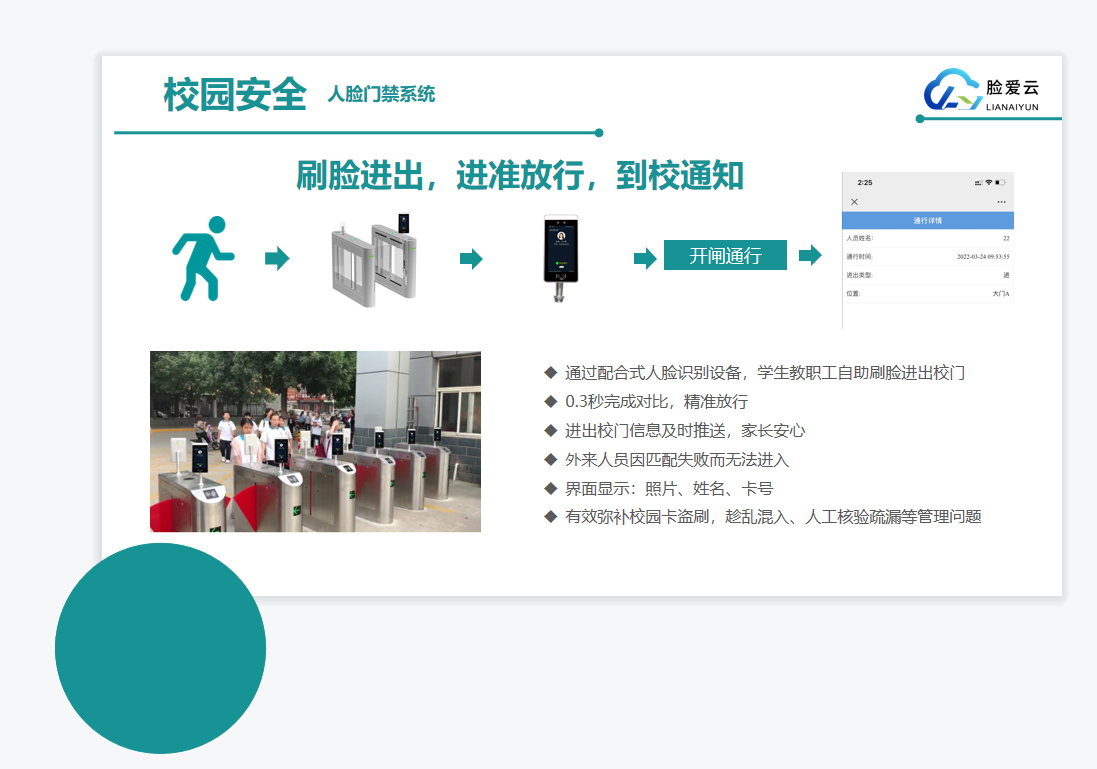Click the arrow between turnstile and terminal
This screenshot has width=1097, height=769.
pos(471,259)
